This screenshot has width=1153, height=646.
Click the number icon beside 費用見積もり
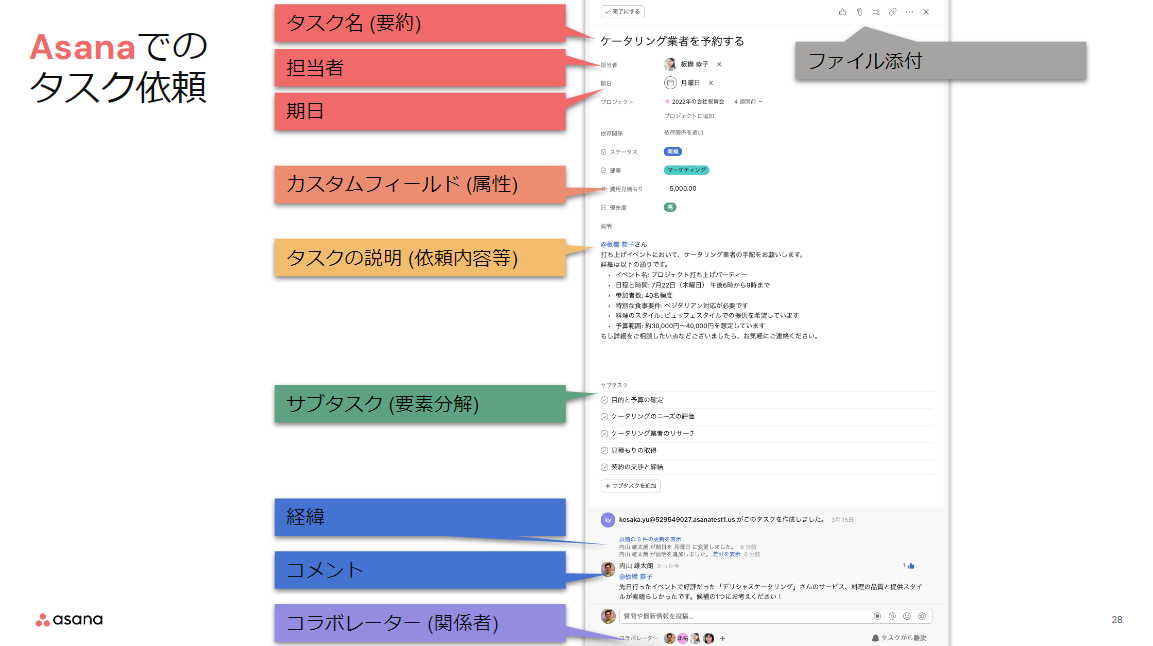point(604,189)
